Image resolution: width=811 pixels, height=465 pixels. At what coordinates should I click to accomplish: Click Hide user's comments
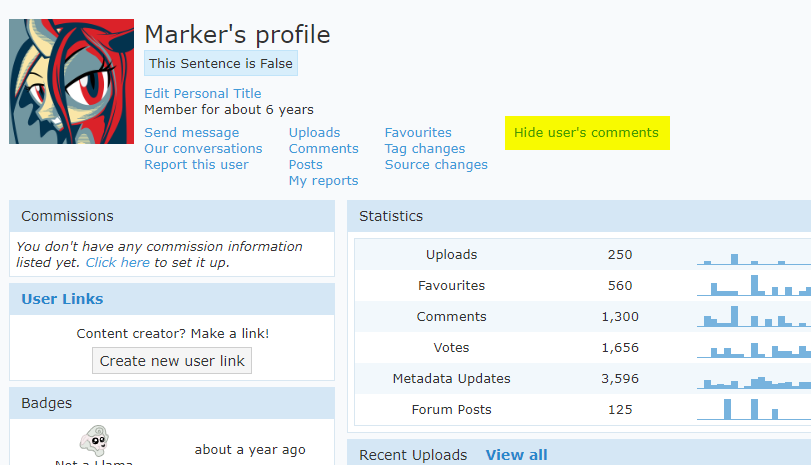coord(587,132)
